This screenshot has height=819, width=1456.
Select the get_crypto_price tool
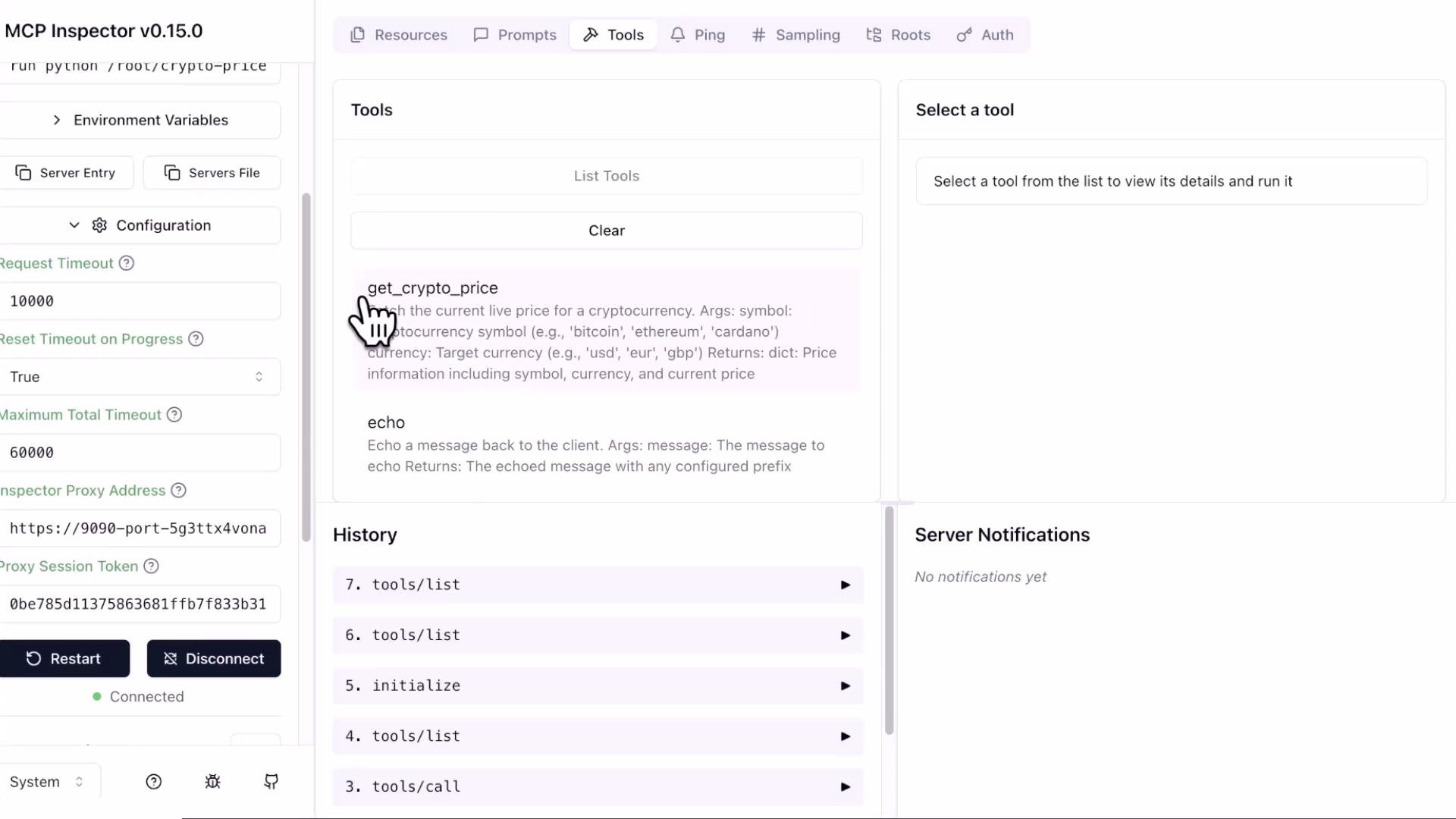(607, 330)
